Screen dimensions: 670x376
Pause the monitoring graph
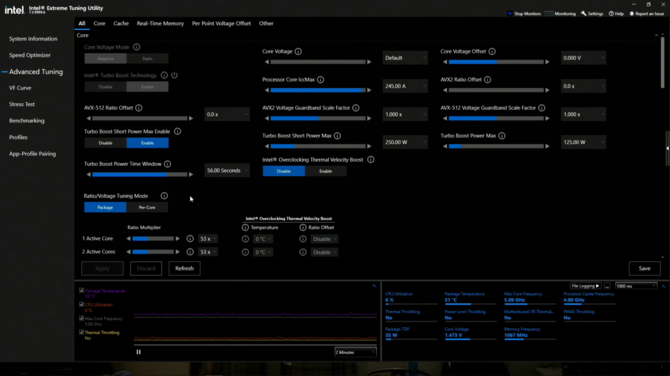(138, 352)
